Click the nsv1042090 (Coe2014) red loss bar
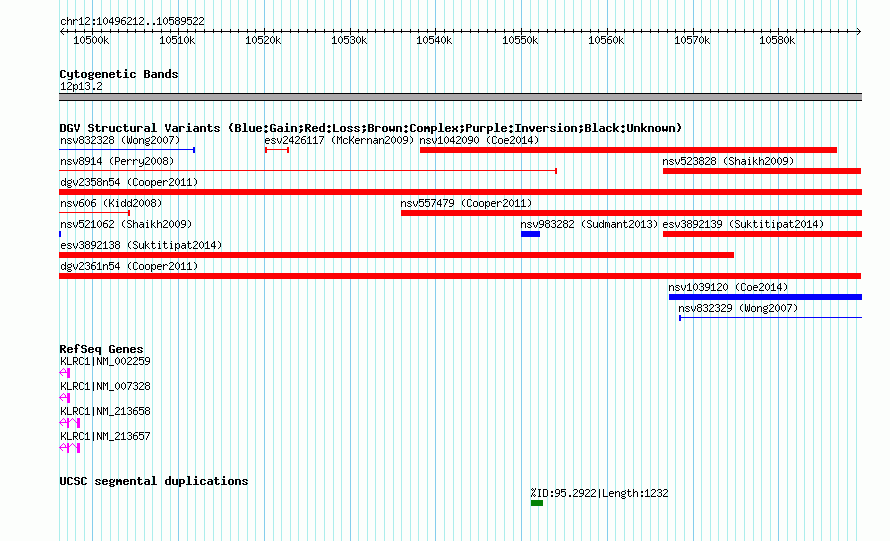This screenshot has width=890, height=541. click(x=628, y=150)
